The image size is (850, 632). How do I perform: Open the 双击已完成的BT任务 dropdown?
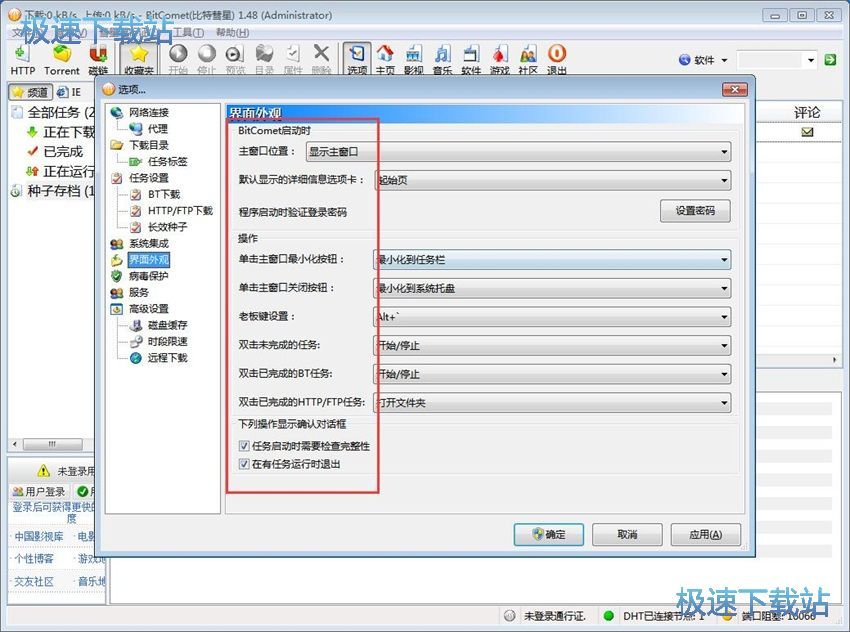(x=552, y=374)
